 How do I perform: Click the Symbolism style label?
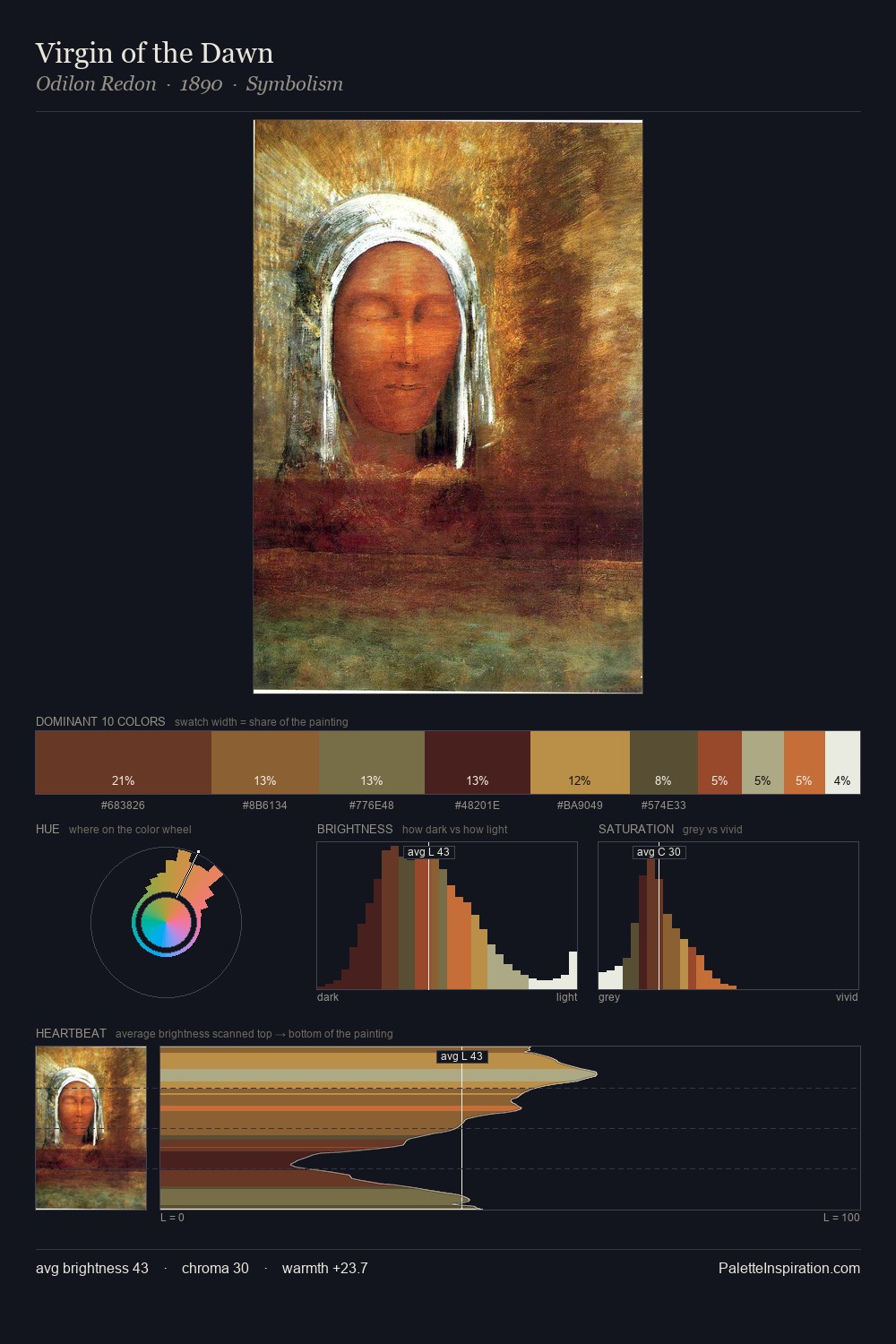[295, 84]
